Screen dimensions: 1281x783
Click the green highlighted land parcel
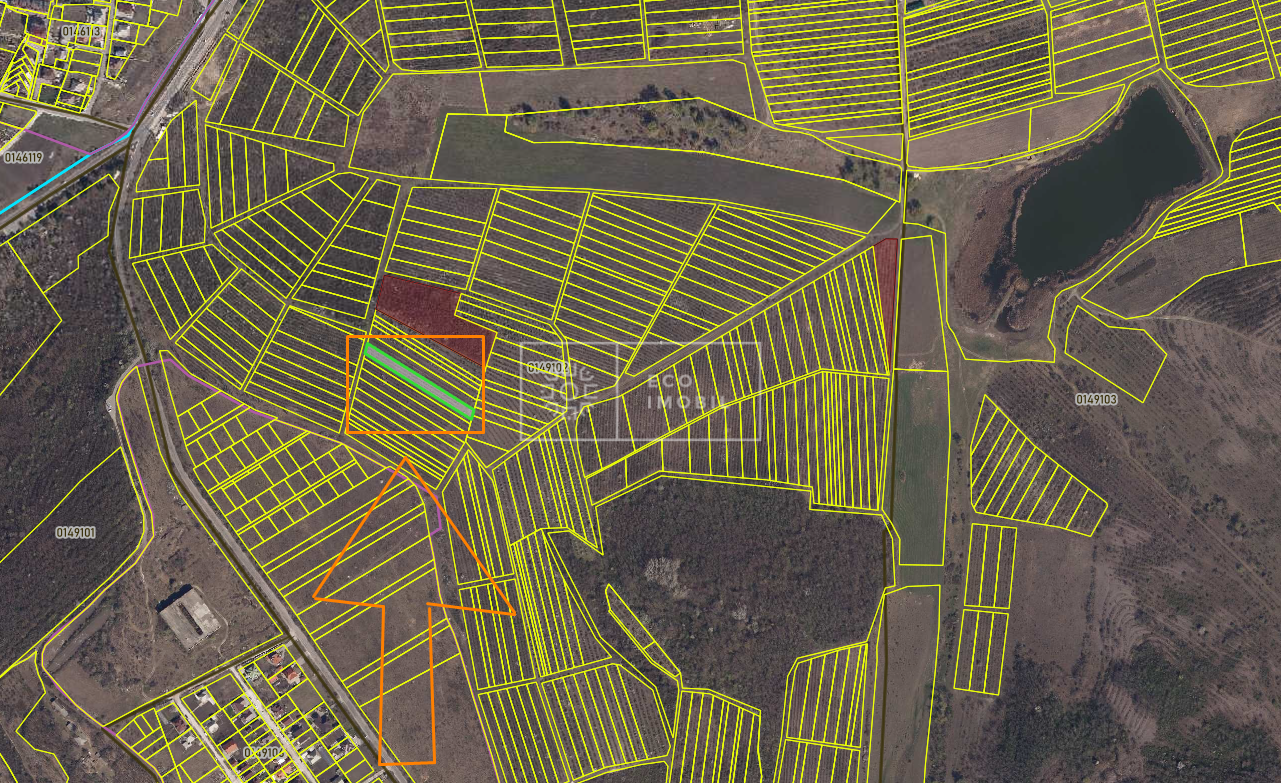(x=418, y=380)
